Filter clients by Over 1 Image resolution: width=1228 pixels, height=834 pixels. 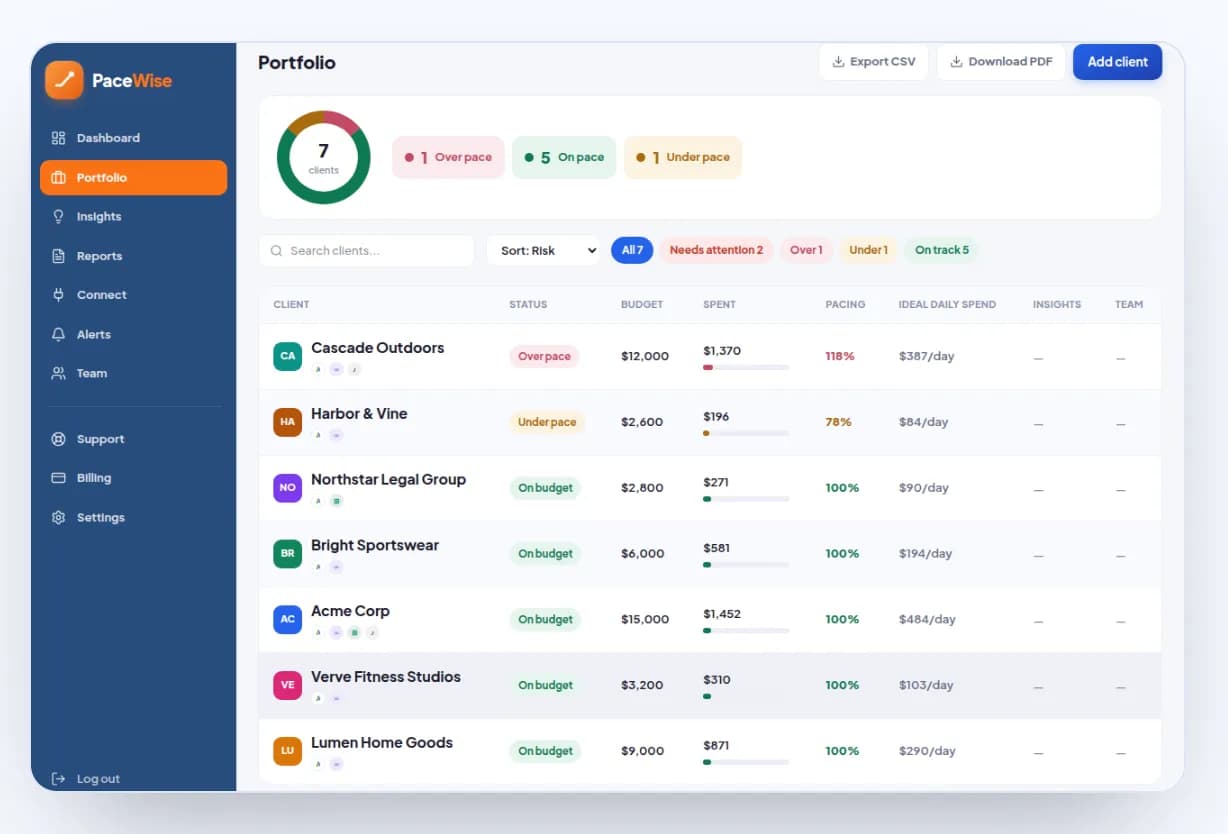[x=806, y=250]
